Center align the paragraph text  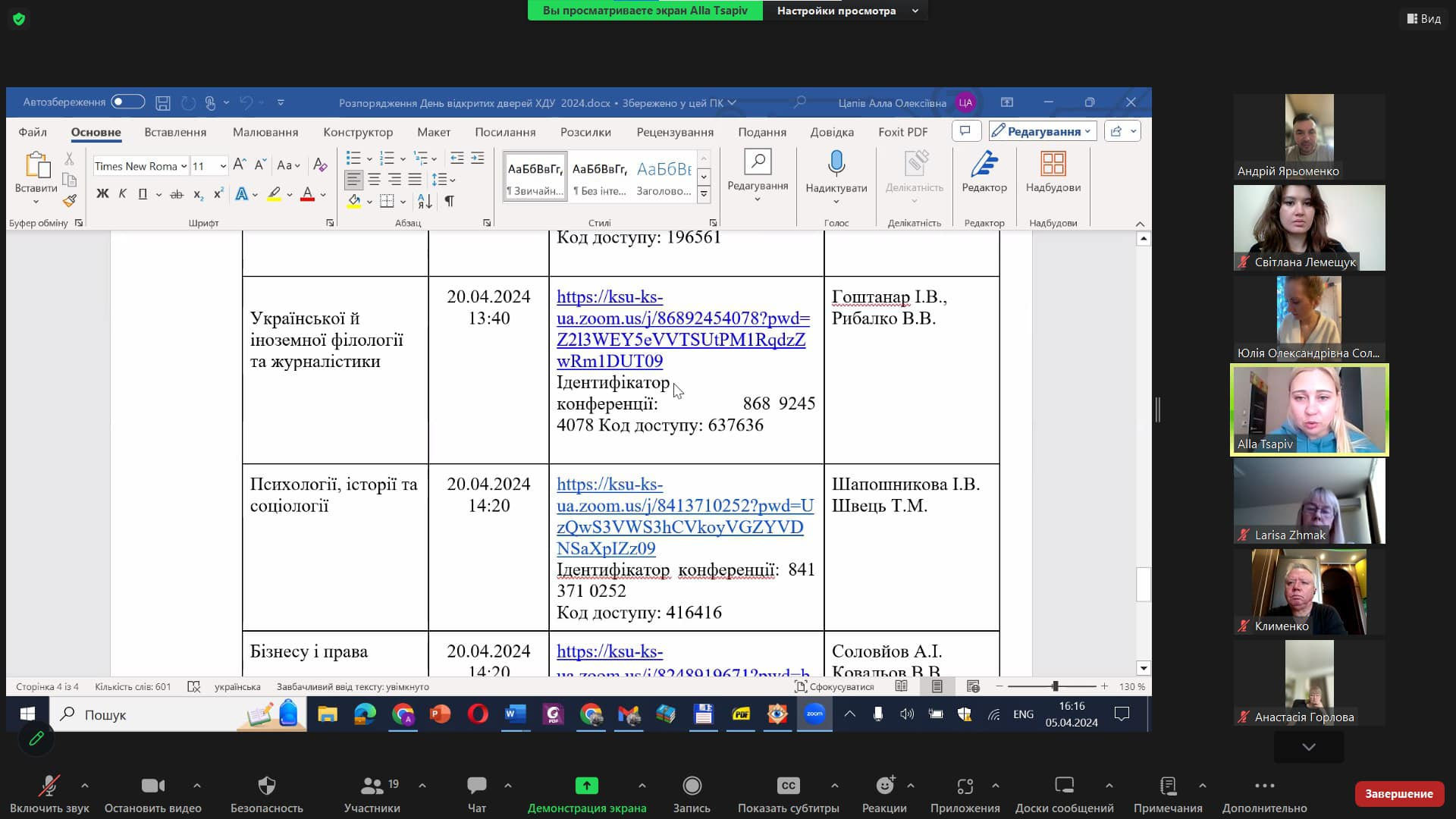pos(374,180)
